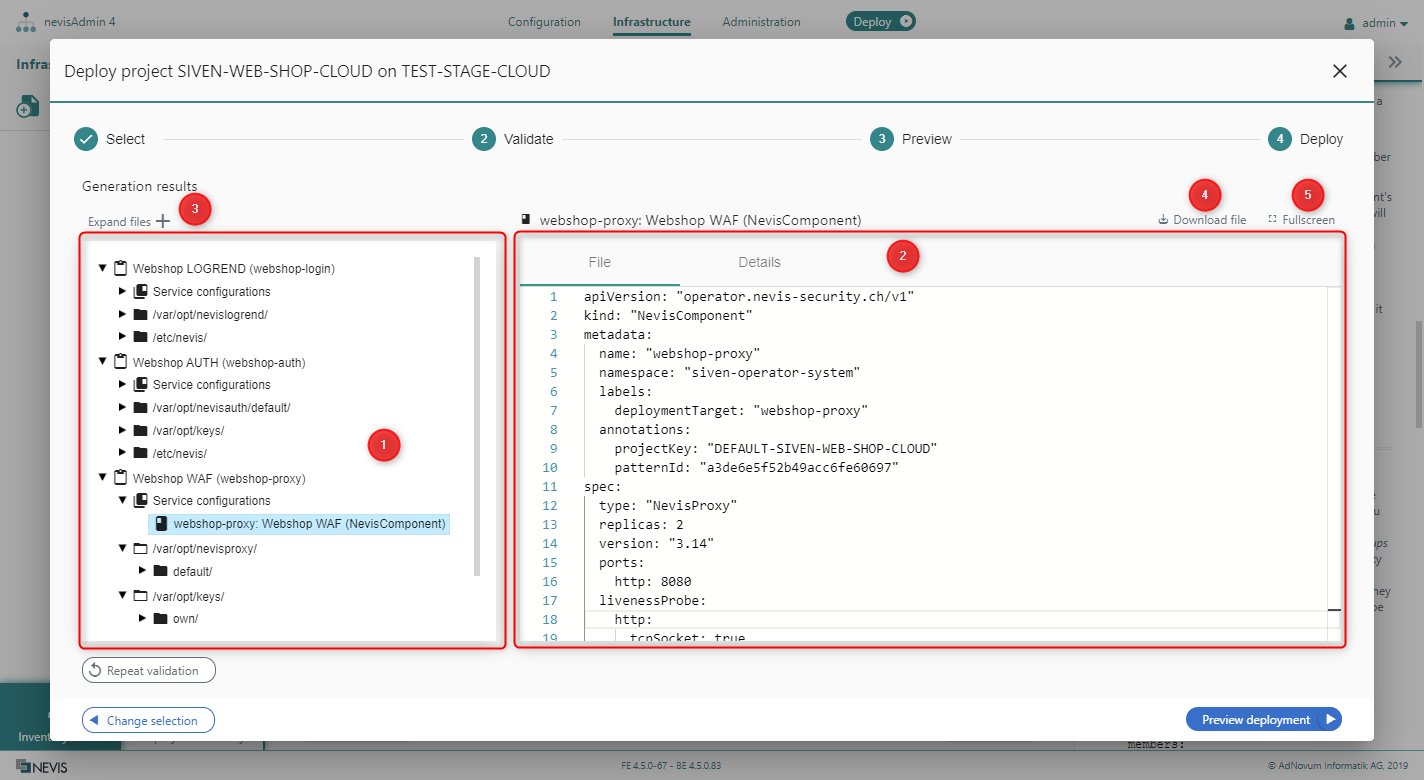This screenshot has height=780, width=1424.
Task: Select the webshop-proxy NevisComponent file
Action: (x=299, y=524)
